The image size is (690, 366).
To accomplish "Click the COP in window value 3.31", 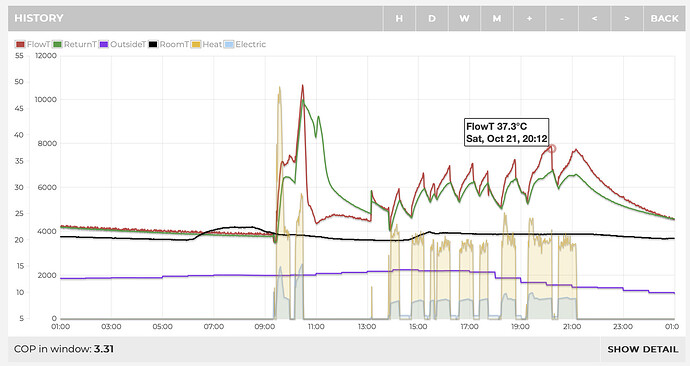I will pyautogui.click(x=104, y=349).
